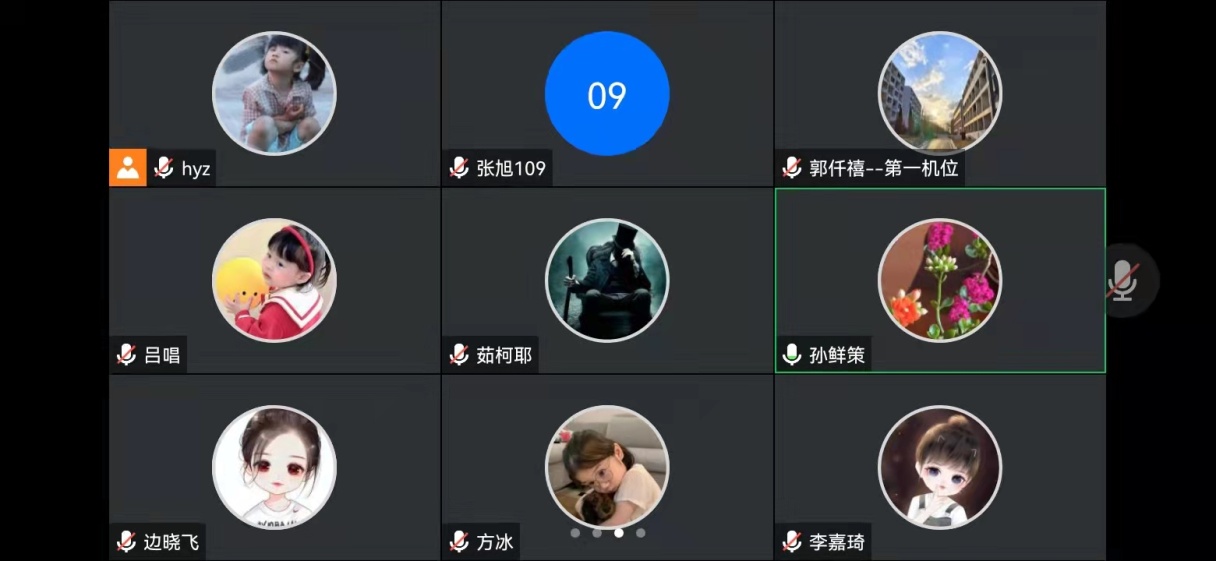The height and width of the screenshot is (561, 1216).
Task: Go to the first page indicator dot
Action: 575,533
